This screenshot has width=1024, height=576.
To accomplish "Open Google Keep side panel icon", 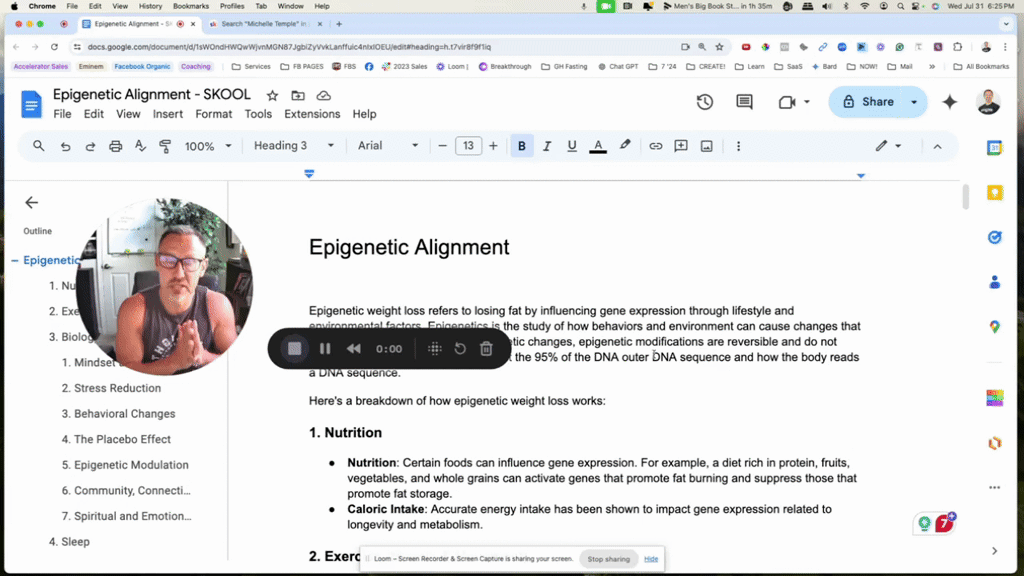I will click(x=994, y=193).
